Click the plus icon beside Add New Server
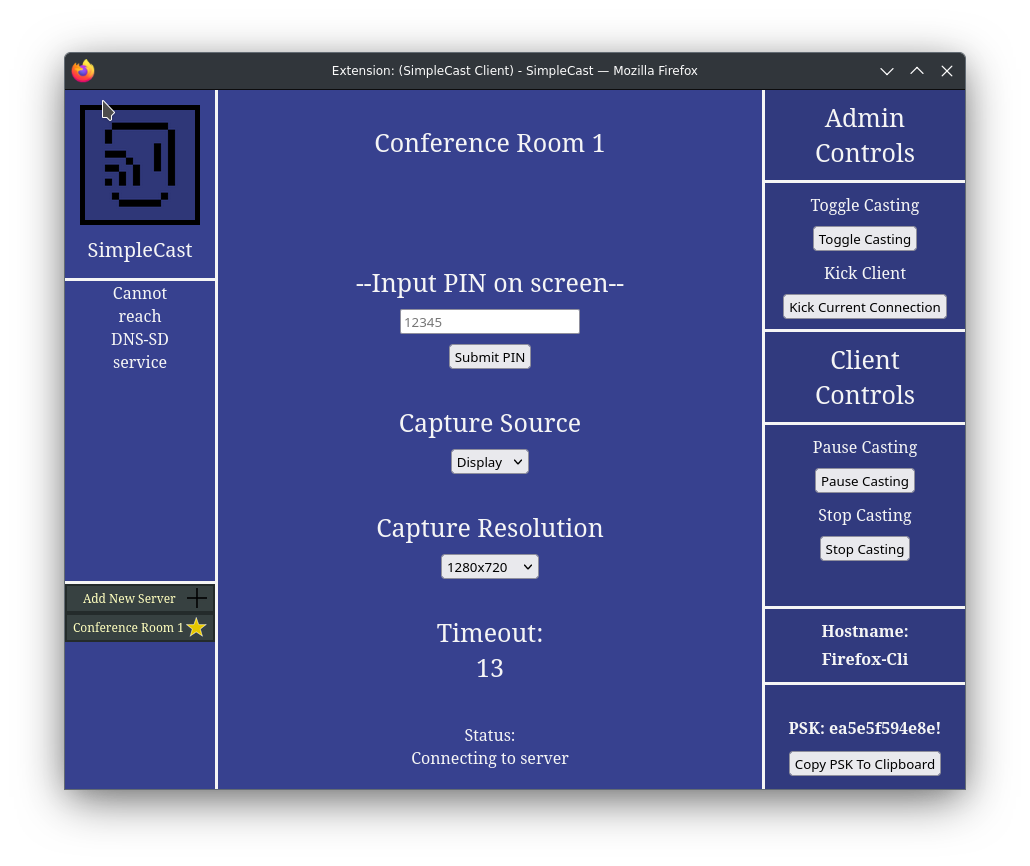 point(197,598)
